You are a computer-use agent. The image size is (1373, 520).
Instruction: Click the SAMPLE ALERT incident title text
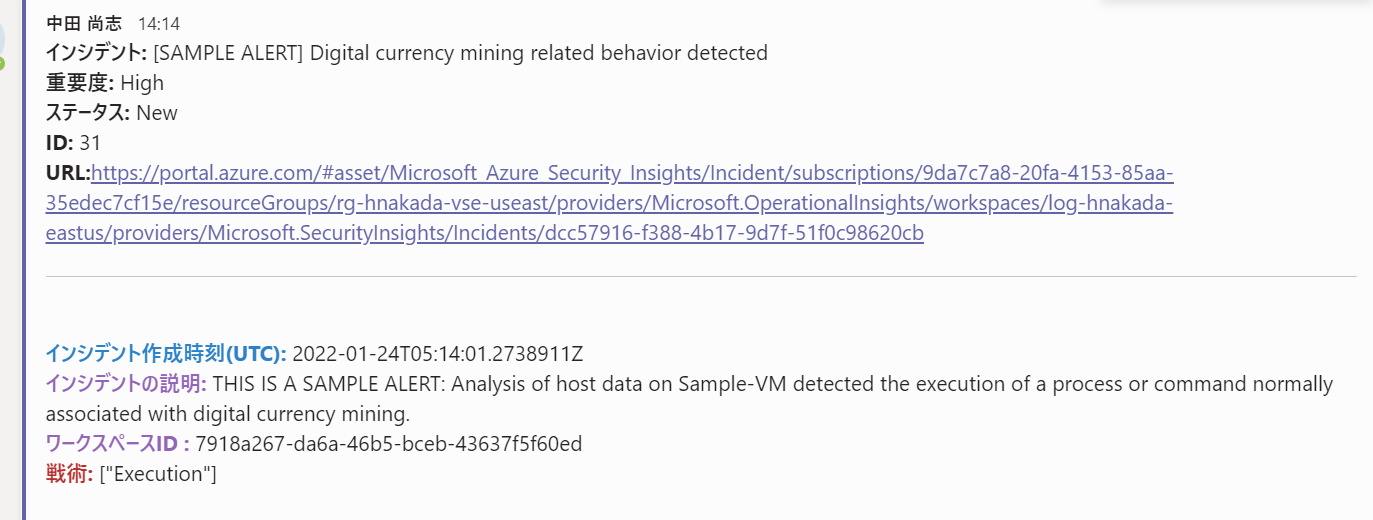click(460, 53)
